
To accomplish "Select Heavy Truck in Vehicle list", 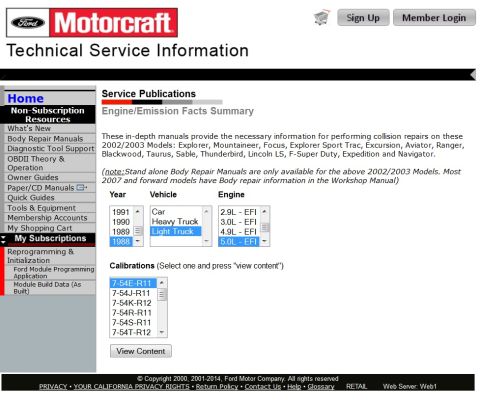I will [176, 221].
